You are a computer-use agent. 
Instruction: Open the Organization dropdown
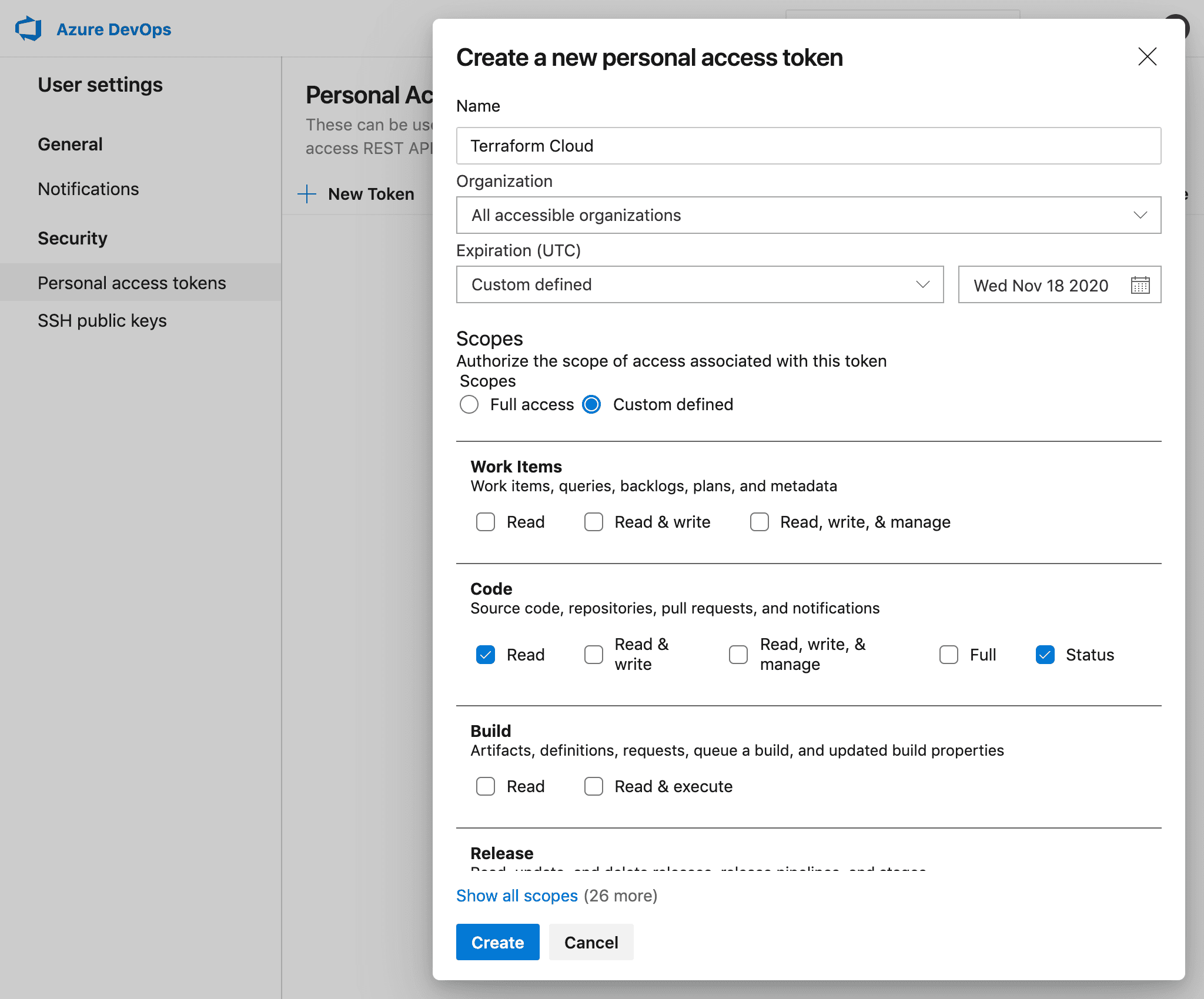(808, 215)
